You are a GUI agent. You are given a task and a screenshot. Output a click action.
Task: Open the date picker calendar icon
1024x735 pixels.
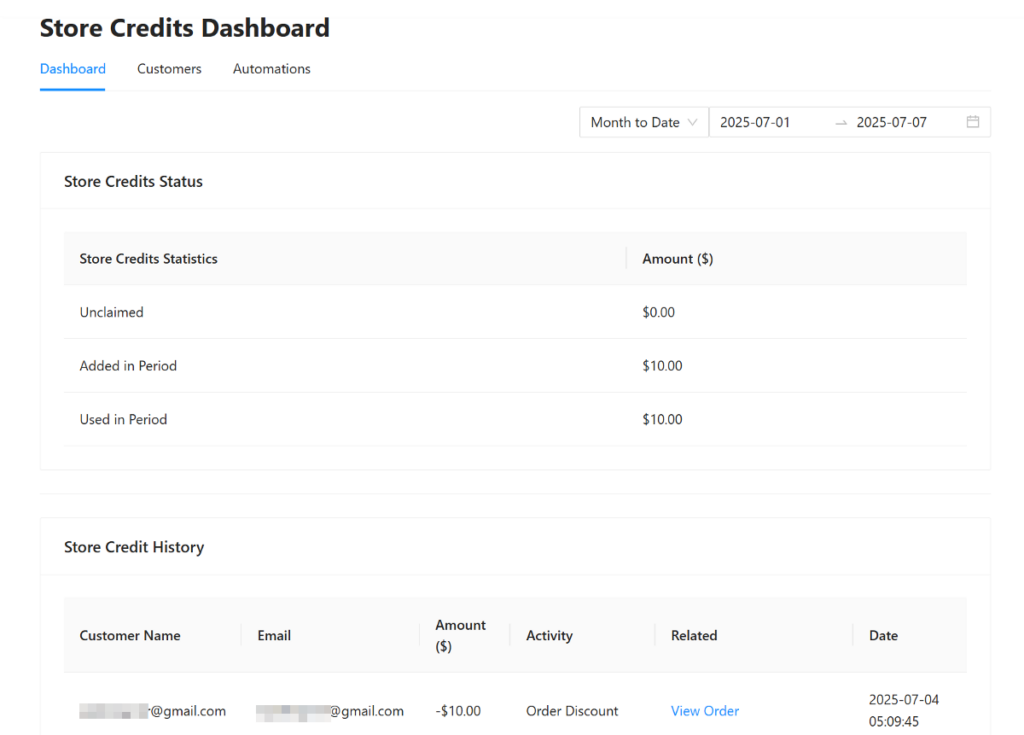[972, 121]
